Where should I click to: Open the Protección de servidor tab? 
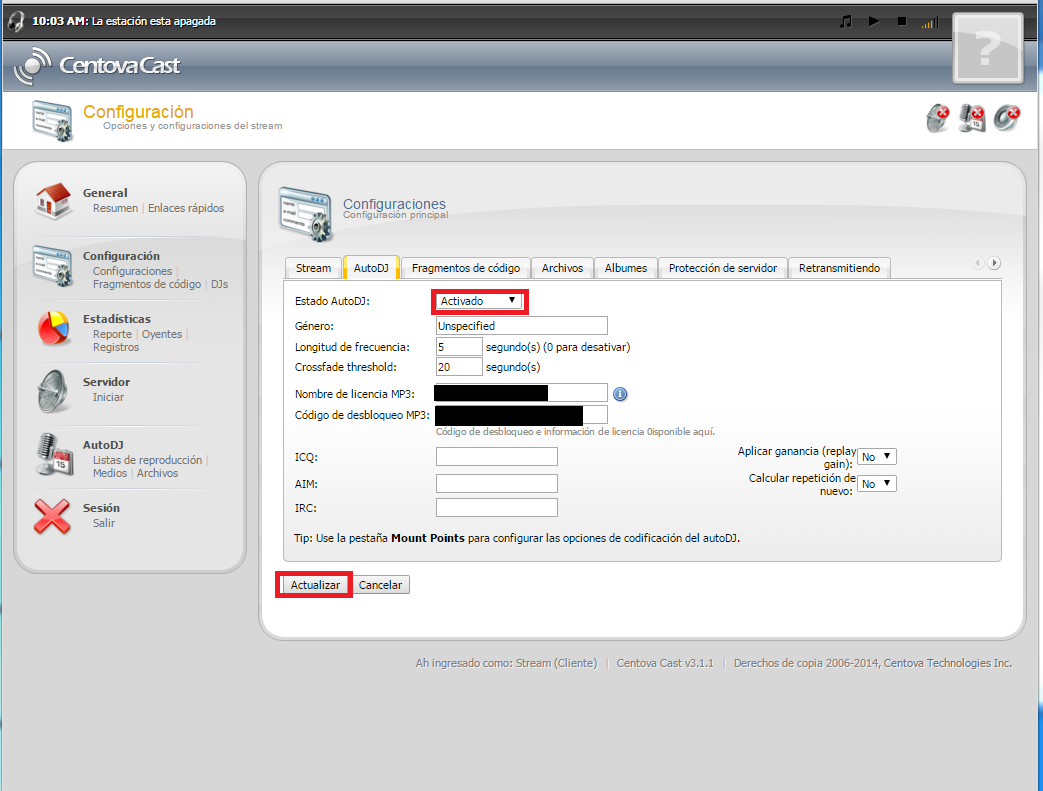[722, 268]
